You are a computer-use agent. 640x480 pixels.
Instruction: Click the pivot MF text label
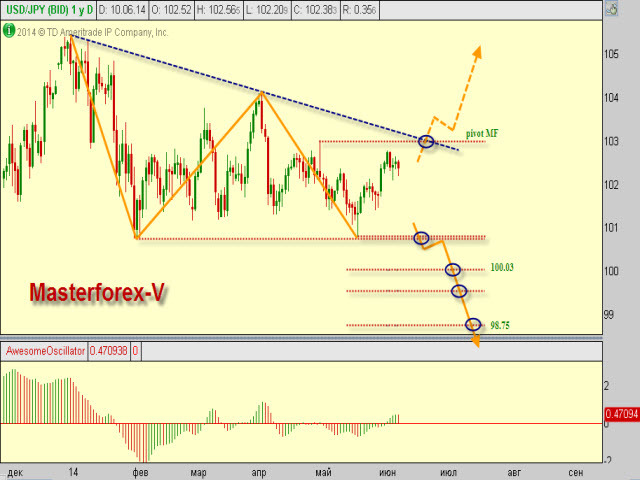click(x=482, y=133)
